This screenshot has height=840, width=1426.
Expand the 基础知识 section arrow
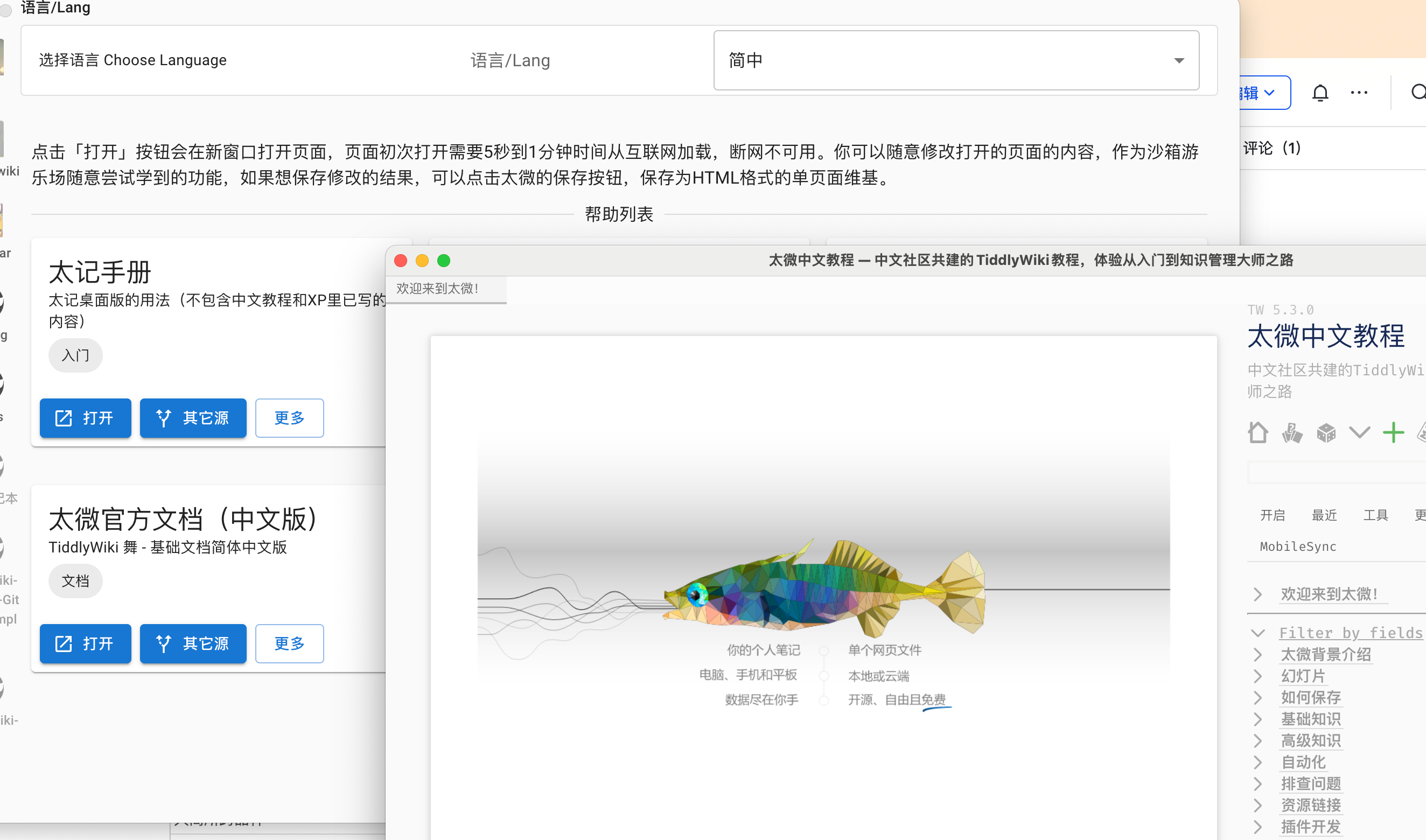coord(1257,719)
